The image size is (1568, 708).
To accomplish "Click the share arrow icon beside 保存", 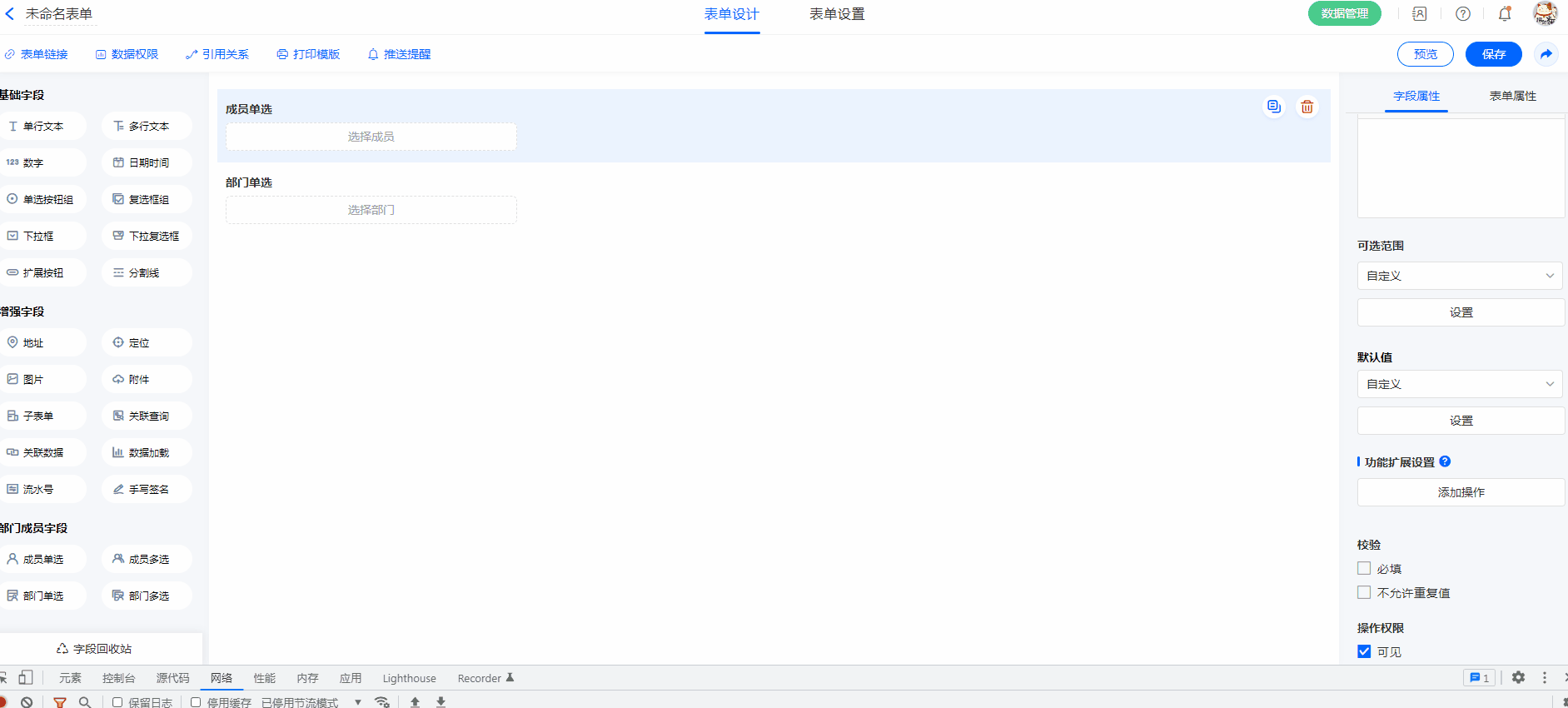I will tap(1546, 54).
